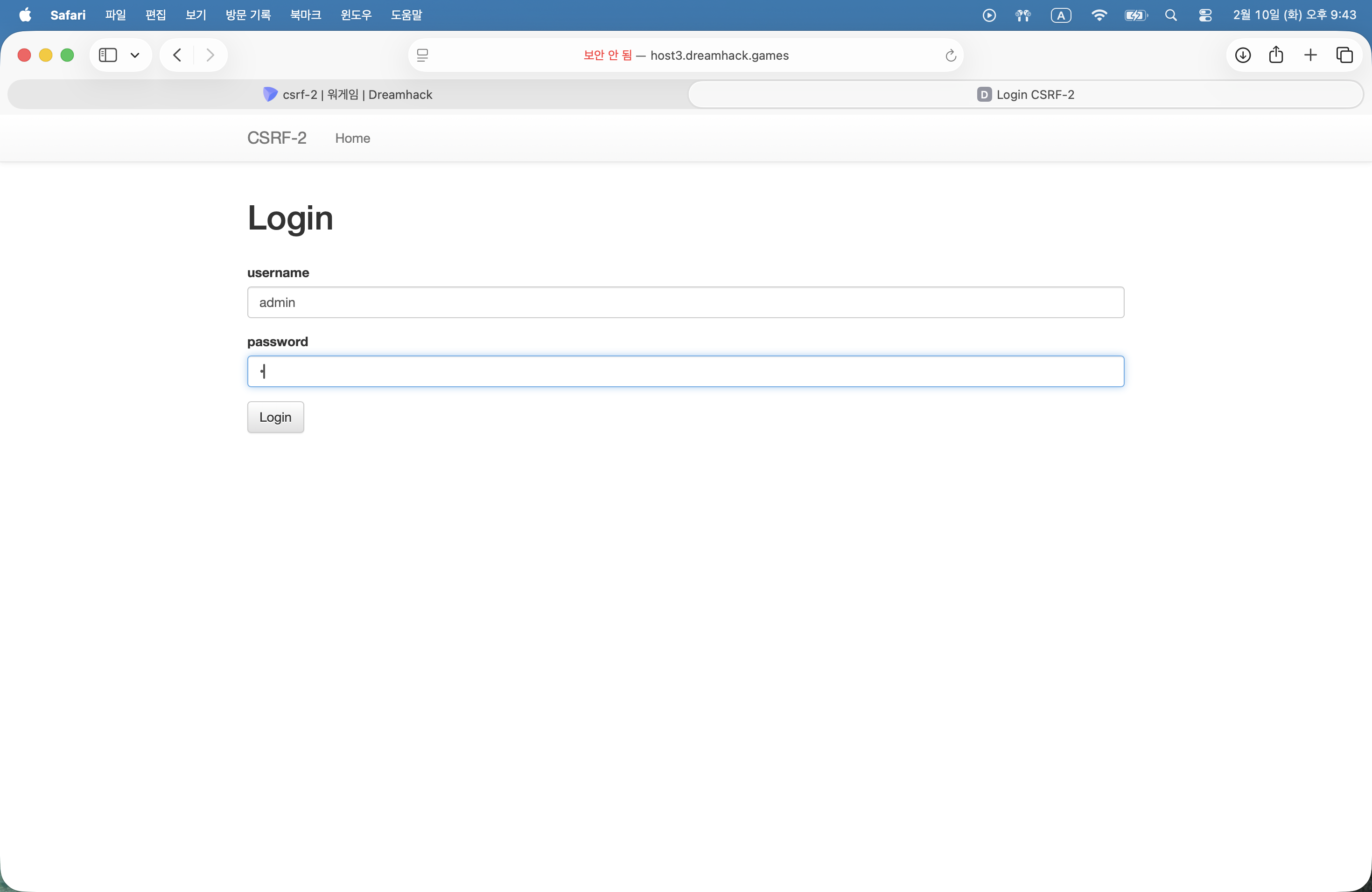Select the Login CSRF-2 tab
This screenshot has width=1372, height=892.
pos(1026,95)
